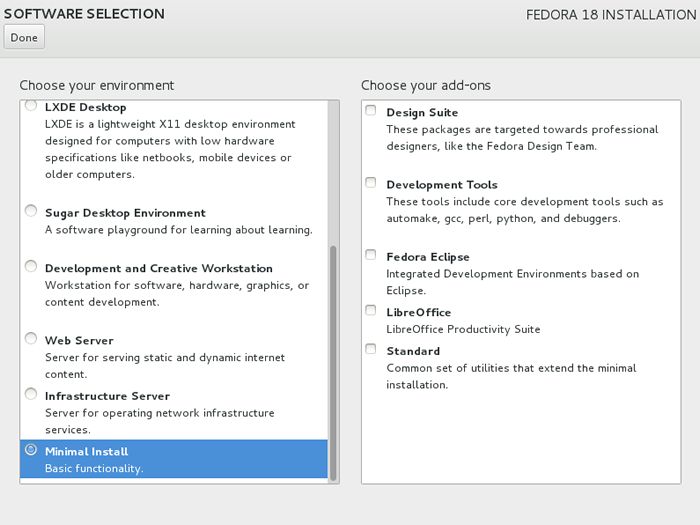700x525 pixels.
Task: Click the 'Standard' label text
Action: coord(413,351)
